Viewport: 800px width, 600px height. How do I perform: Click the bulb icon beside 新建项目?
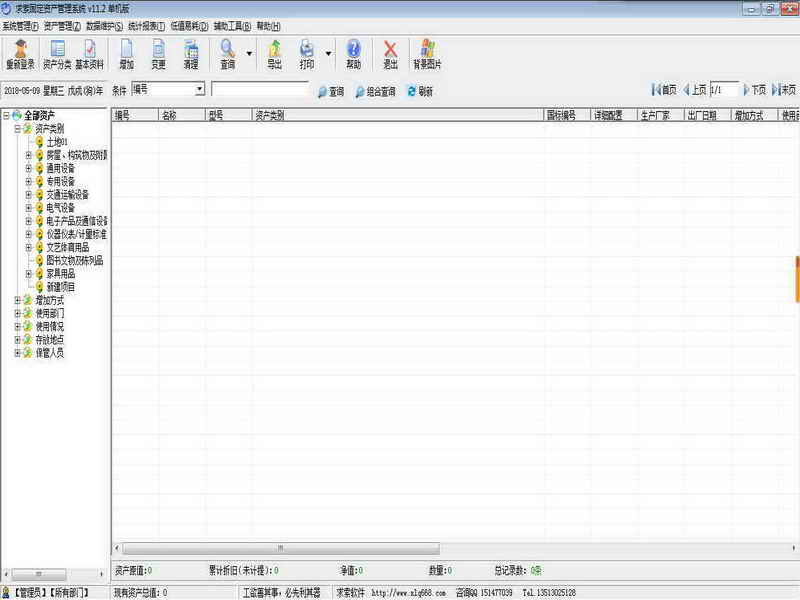(x=39, y=287)
